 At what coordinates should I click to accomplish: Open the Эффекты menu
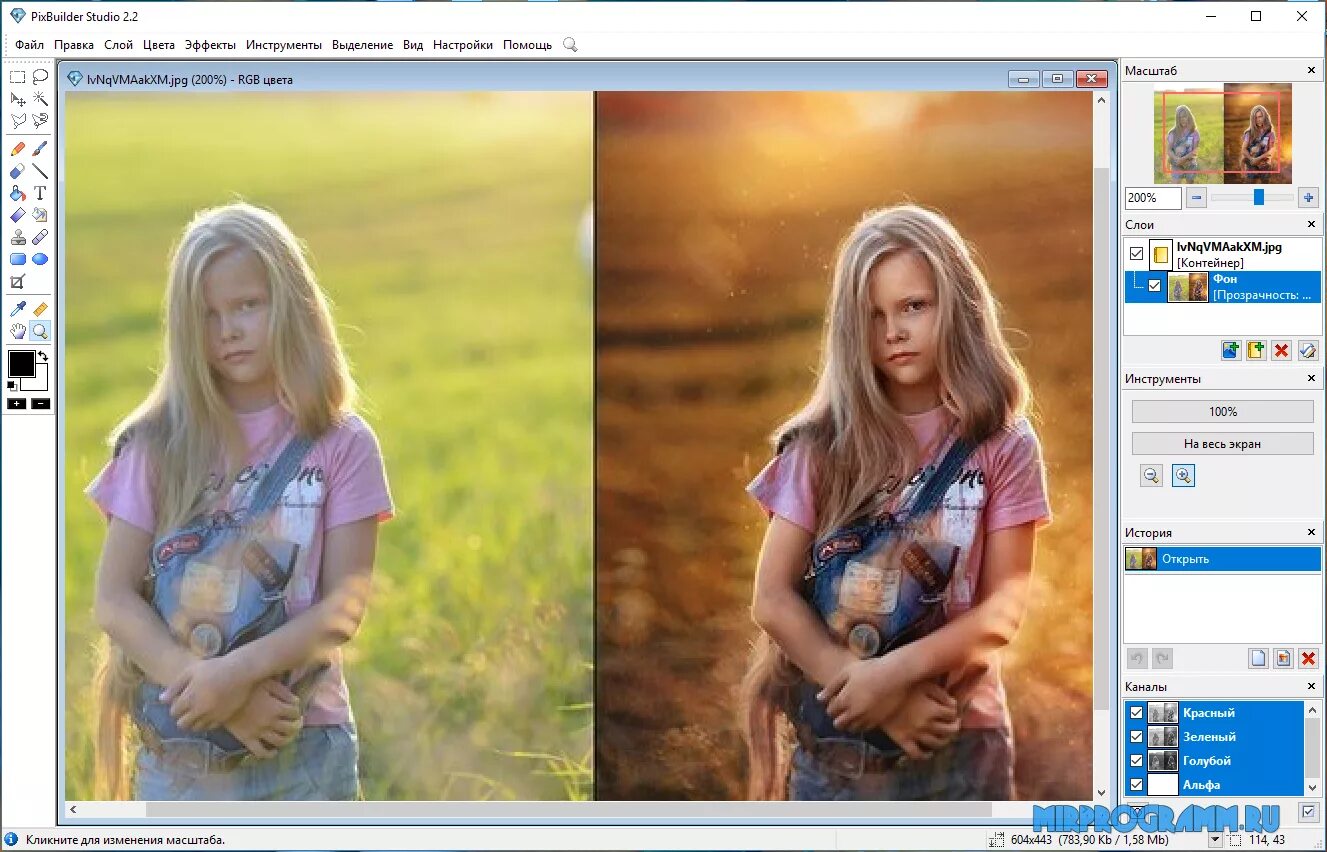(x=210, y=45)
